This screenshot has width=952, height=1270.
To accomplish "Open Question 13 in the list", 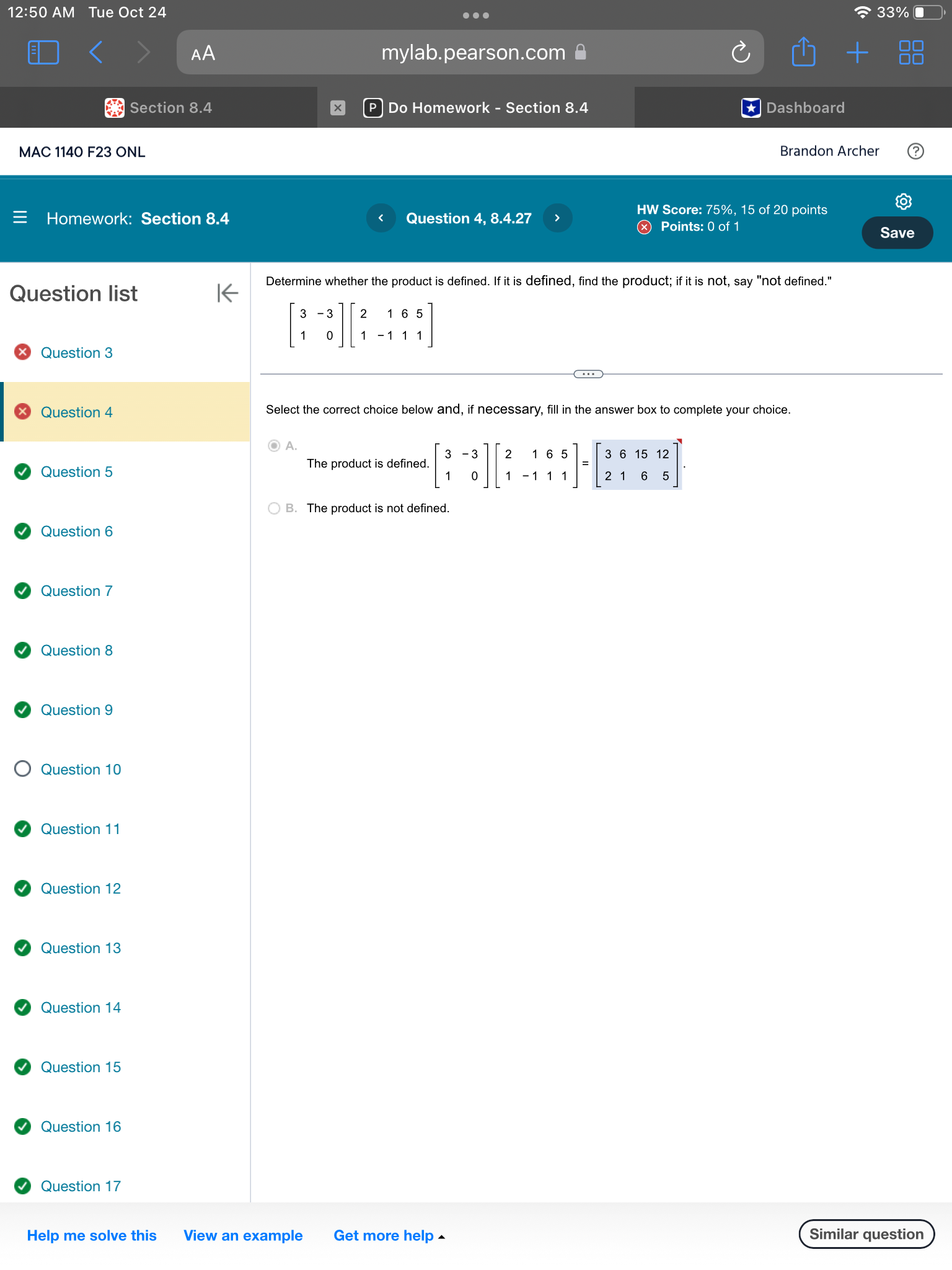I will point(125,948).
